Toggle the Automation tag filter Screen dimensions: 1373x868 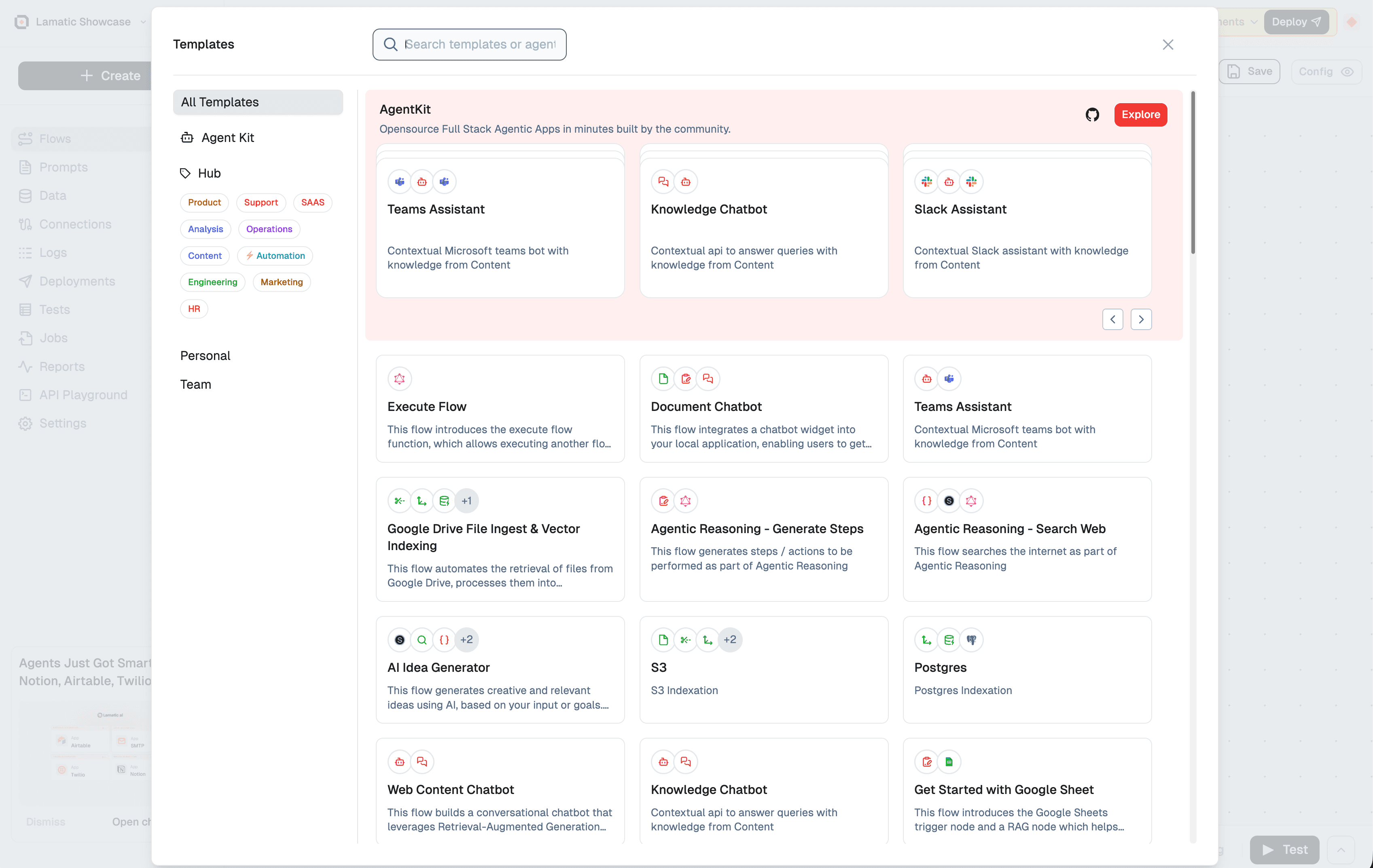pyautogui.click(x=275, y=255)
